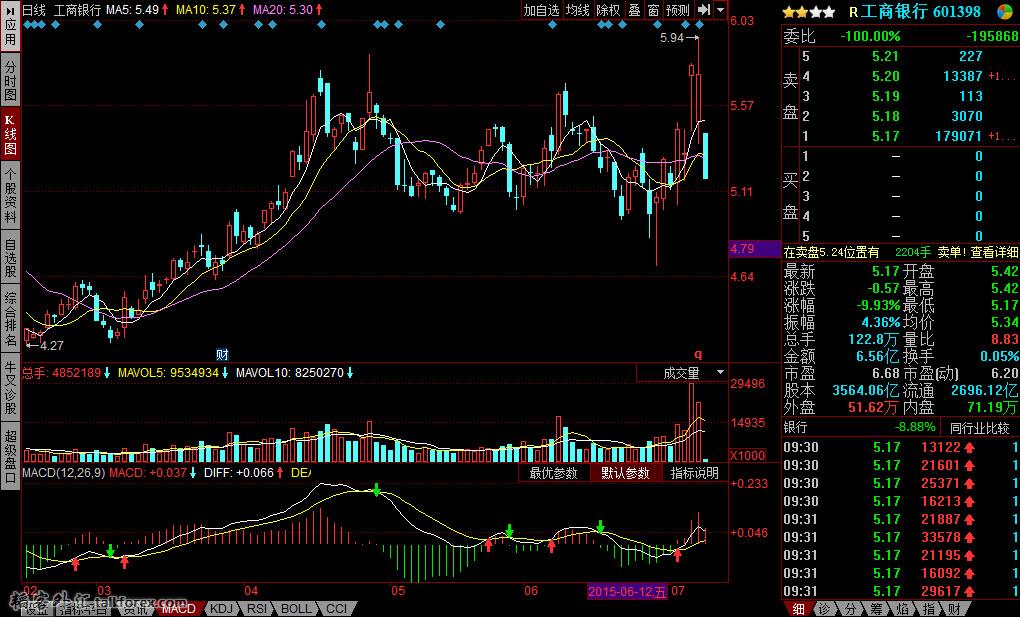Click the red up arrow beside MA20 5.30
The height and width of the screenshot is (617, 1020).
pyautogui.click(x=318, y=10)
